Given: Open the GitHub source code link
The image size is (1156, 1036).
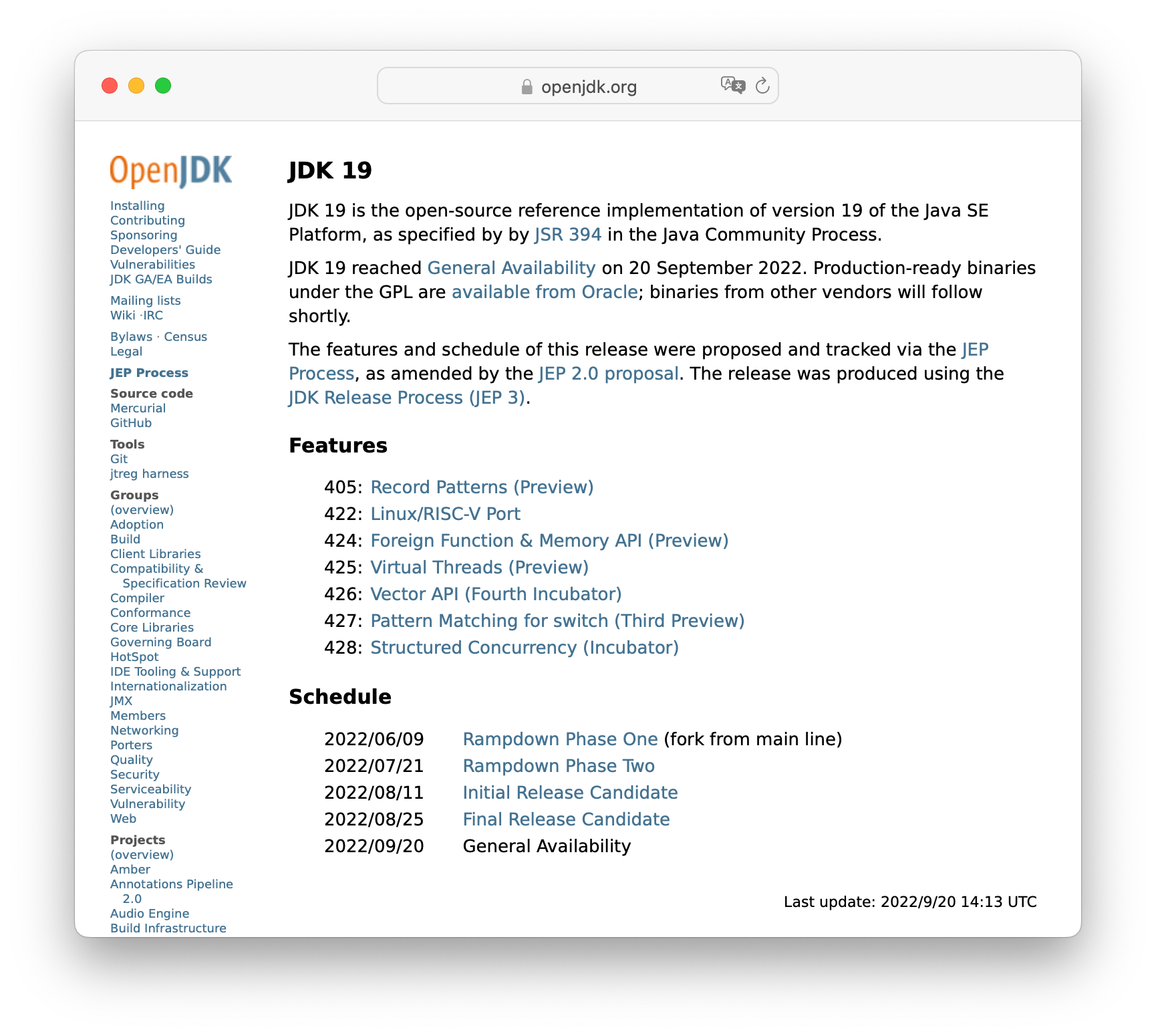Looking at the screenshot, I should click(131, 422).
